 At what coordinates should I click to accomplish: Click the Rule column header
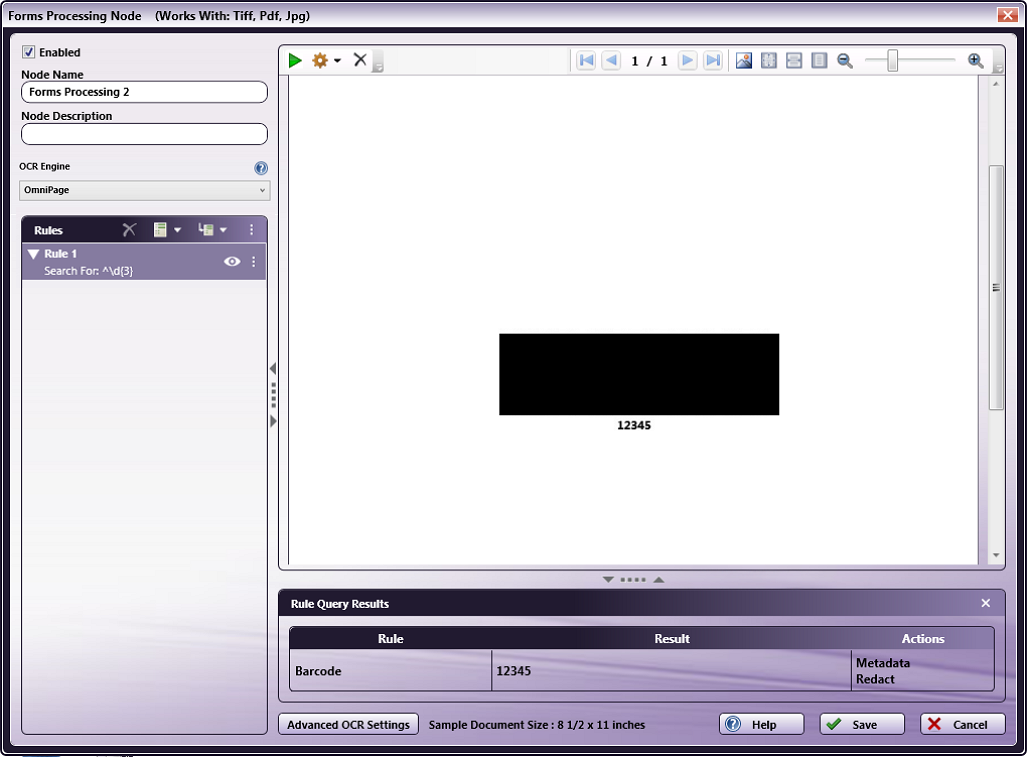(390, 638)
